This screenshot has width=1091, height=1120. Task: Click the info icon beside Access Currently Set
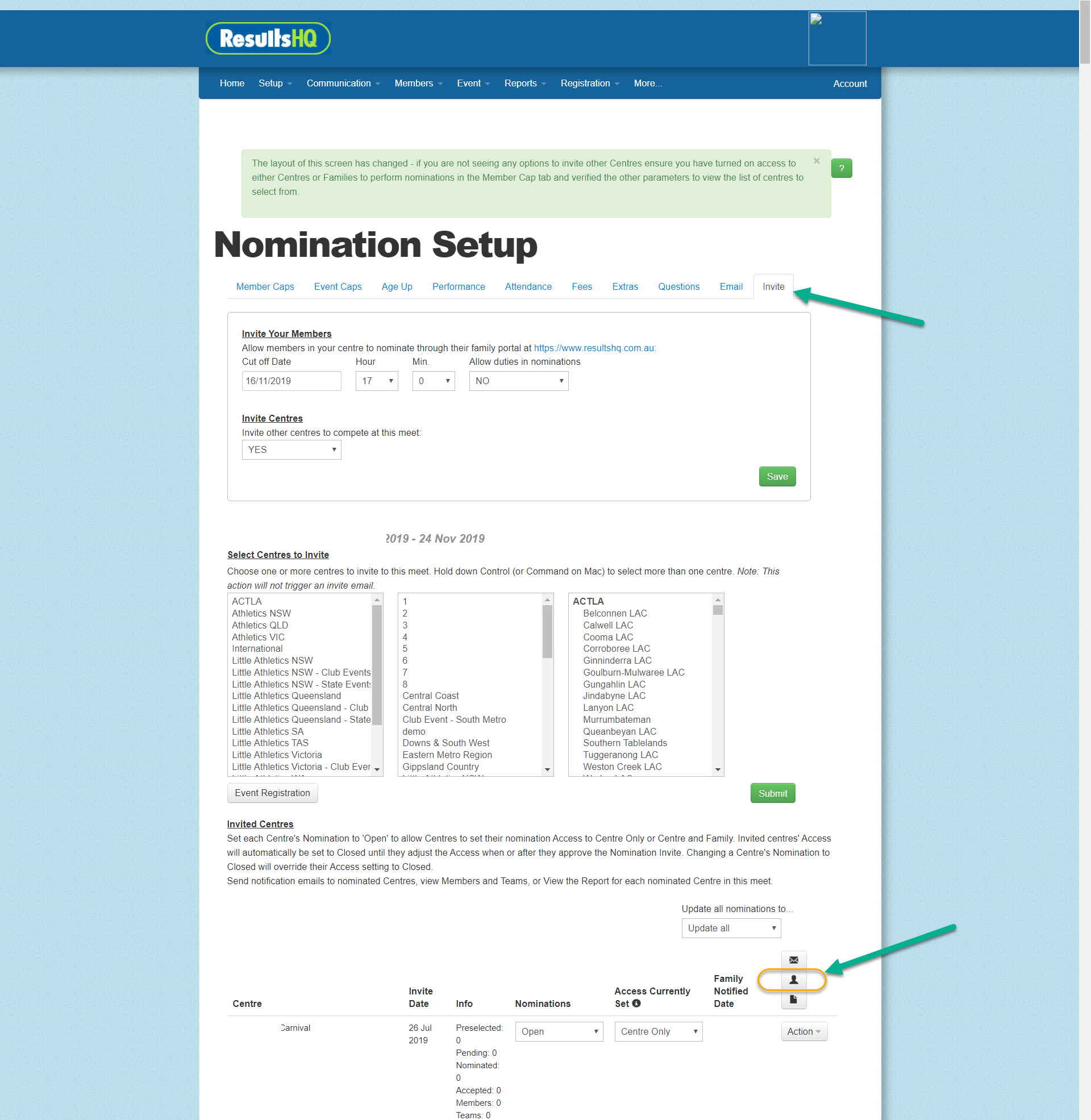click(x=636, y=1003)
